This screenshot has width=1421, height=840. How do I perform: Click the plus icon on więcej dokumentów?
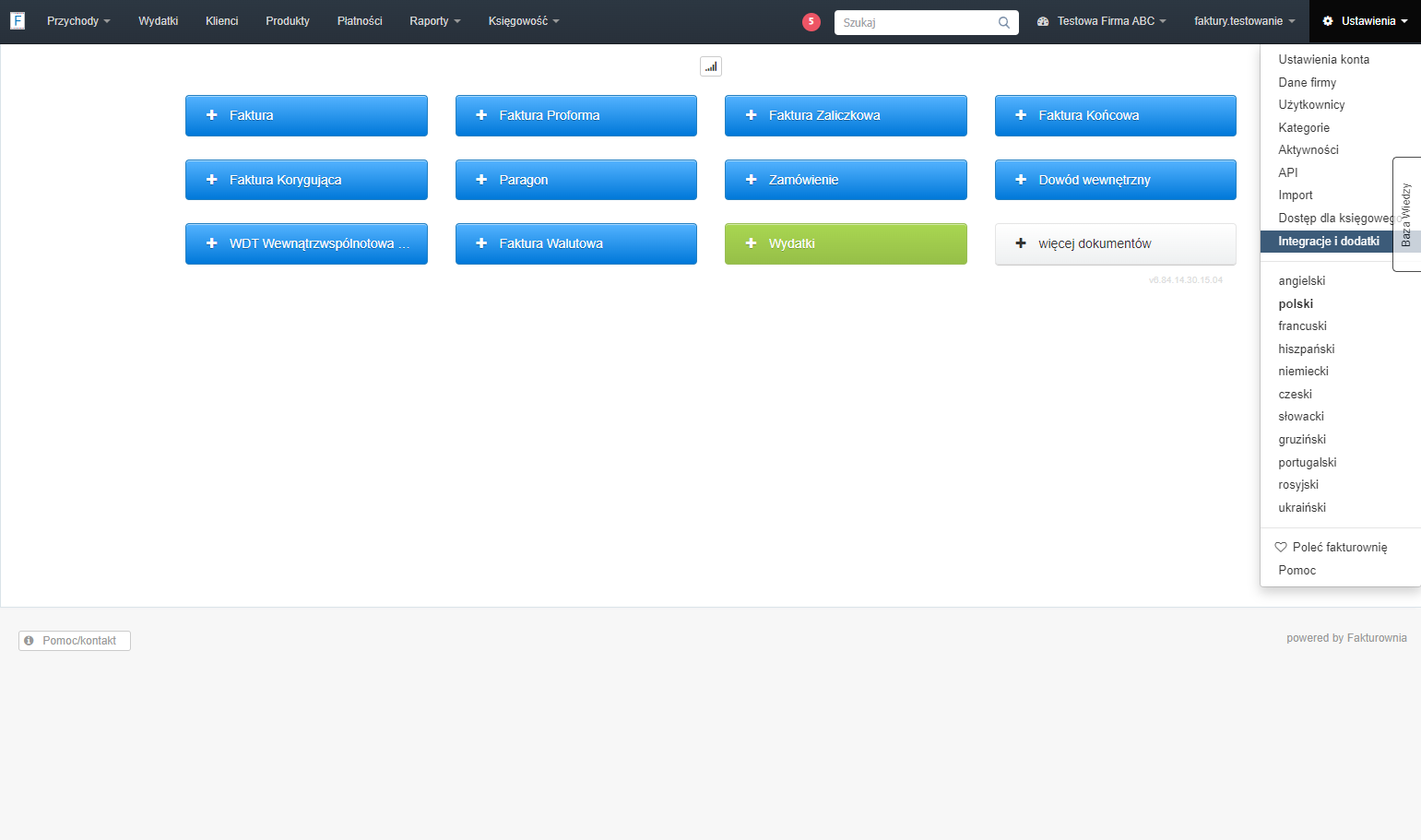1021,243
